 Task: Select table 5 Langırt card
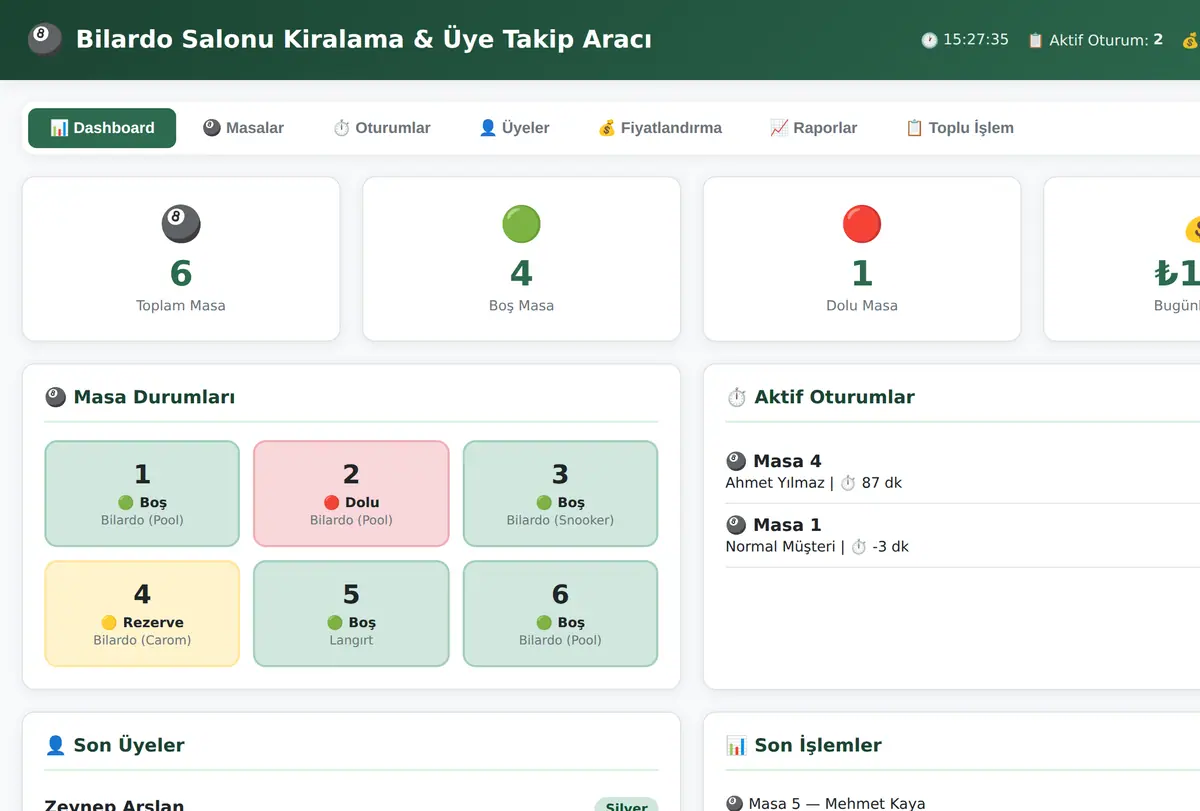351,614
